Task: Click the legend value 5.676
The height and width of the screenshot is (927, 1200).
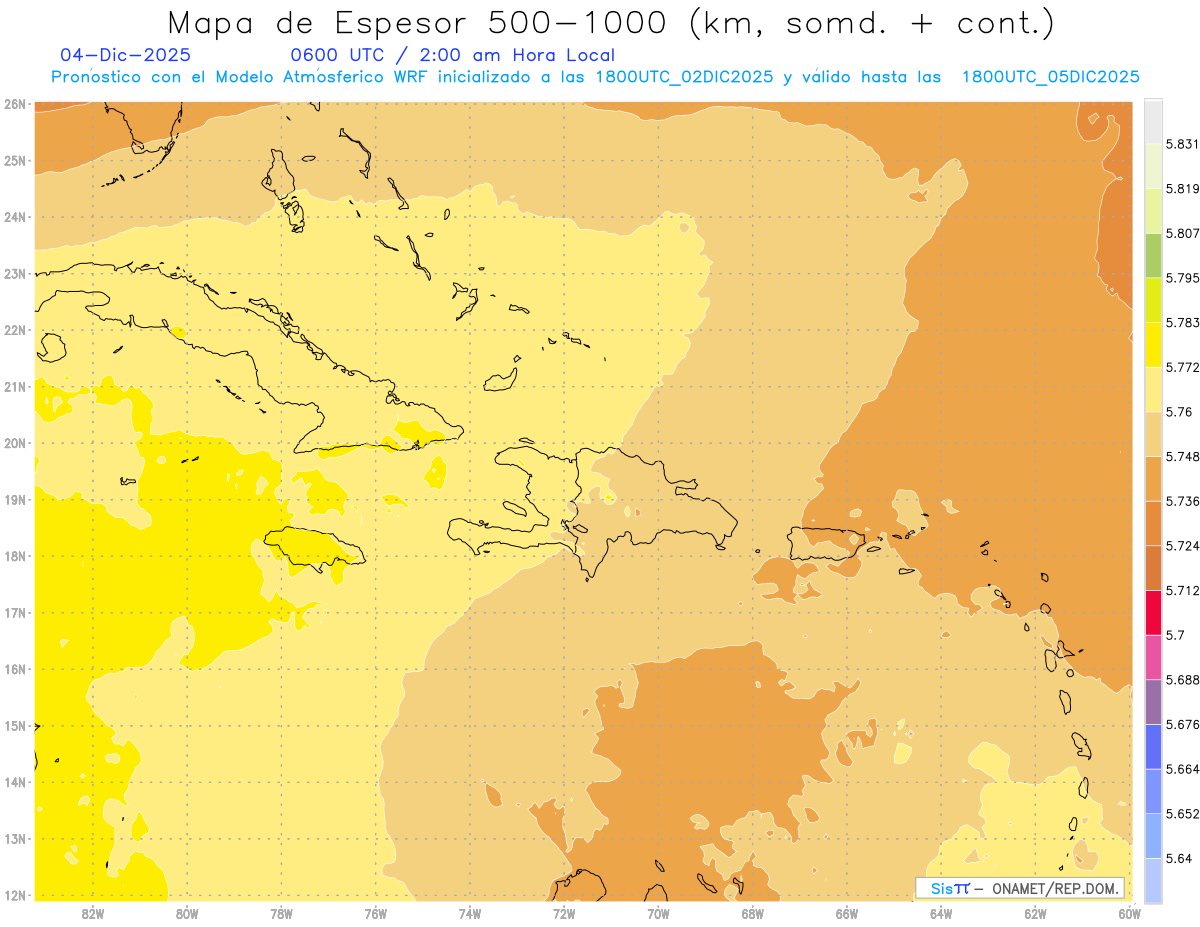Action: tap(1184, 724)
